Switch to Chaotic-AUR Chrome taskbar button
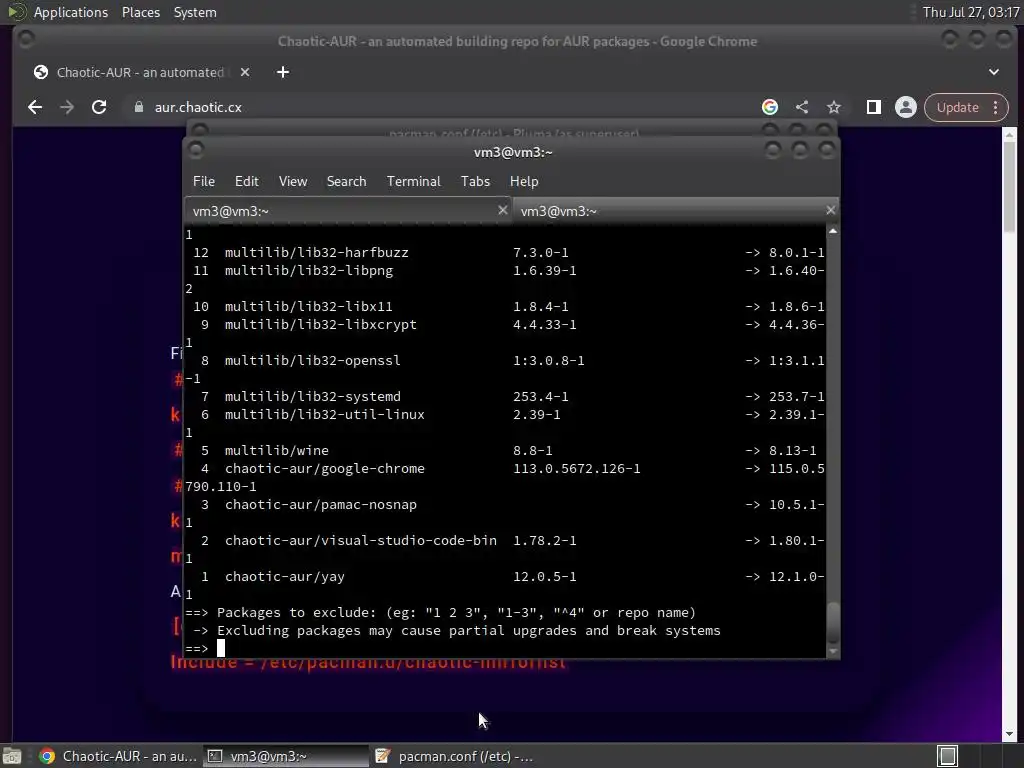This screenshot has height=768, width=1024. click(x=118, y=756)
